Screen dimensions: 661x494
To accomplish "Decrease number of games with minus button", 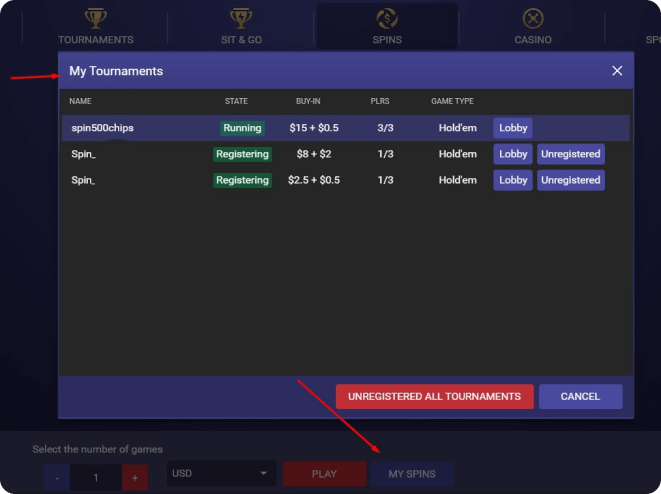I will click(x=57, y=476).
